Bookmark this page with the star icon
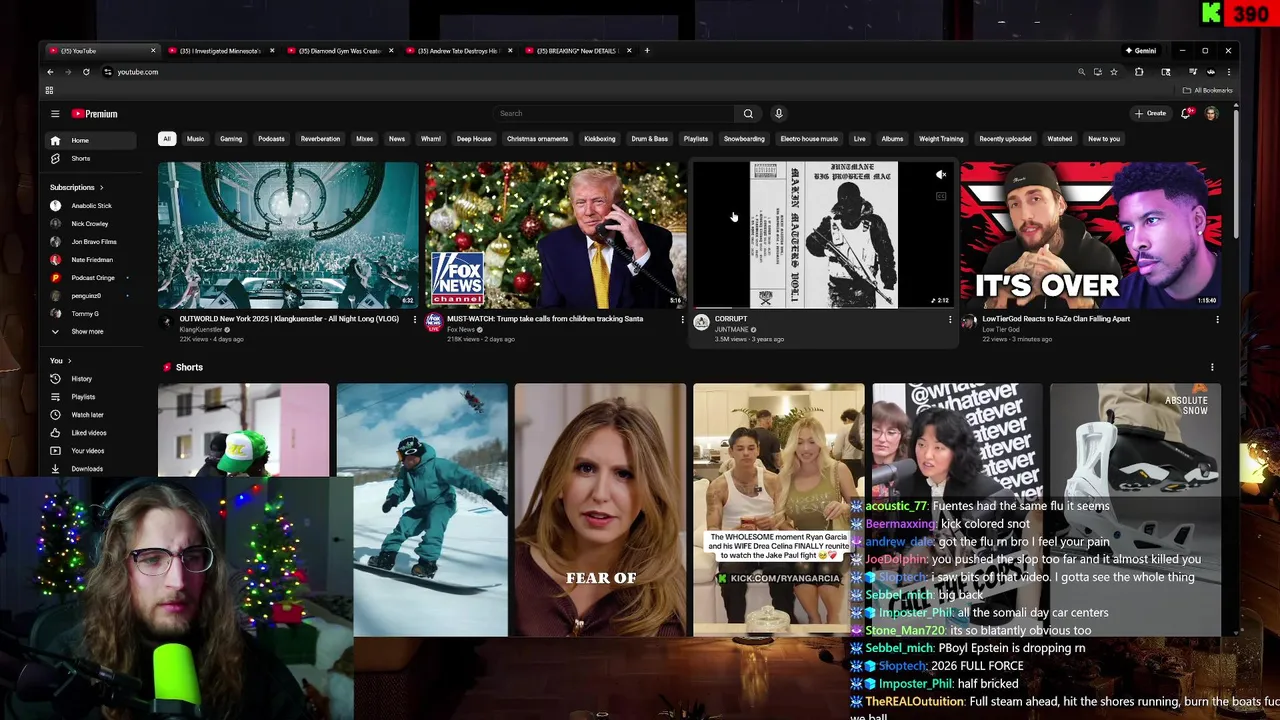1280x720 pixels. (1114, 72)
